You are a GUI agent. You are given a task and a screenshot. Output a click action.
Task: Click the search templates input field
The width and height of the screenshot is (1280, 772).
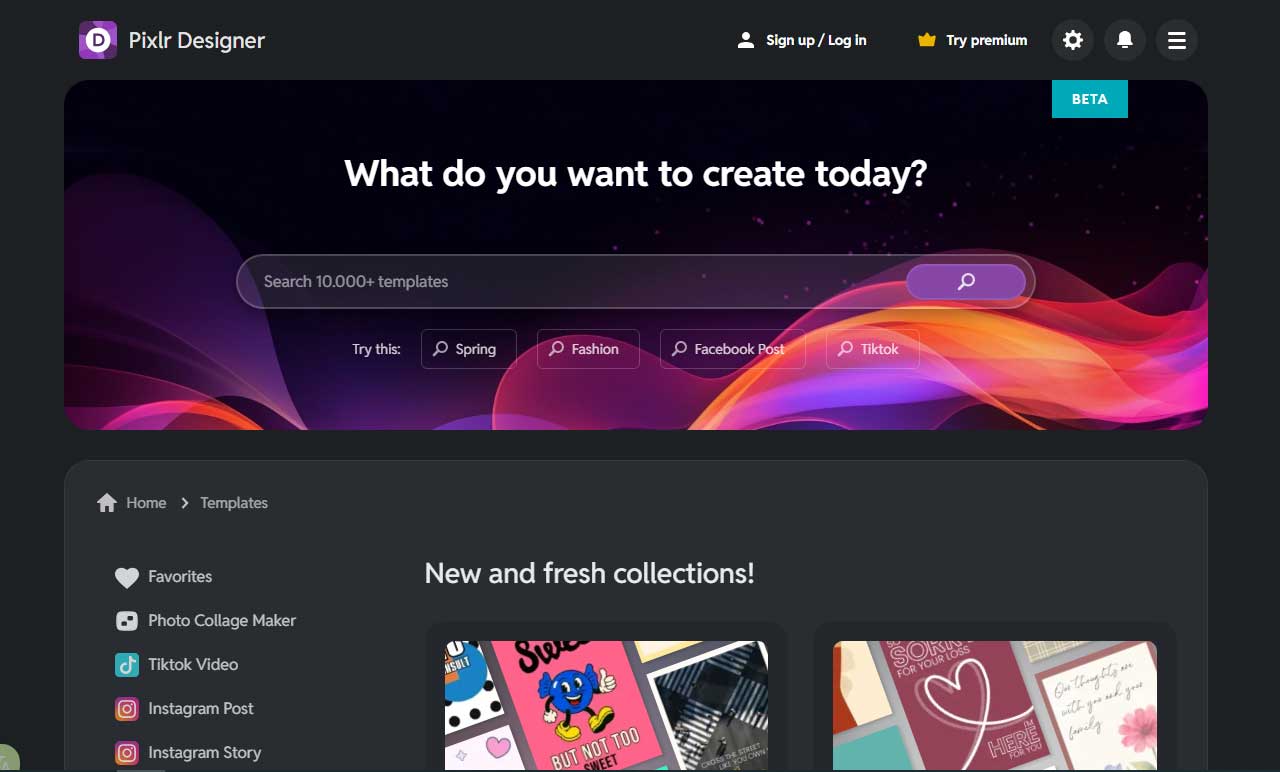pyautogui.click(x=560, y=281)
